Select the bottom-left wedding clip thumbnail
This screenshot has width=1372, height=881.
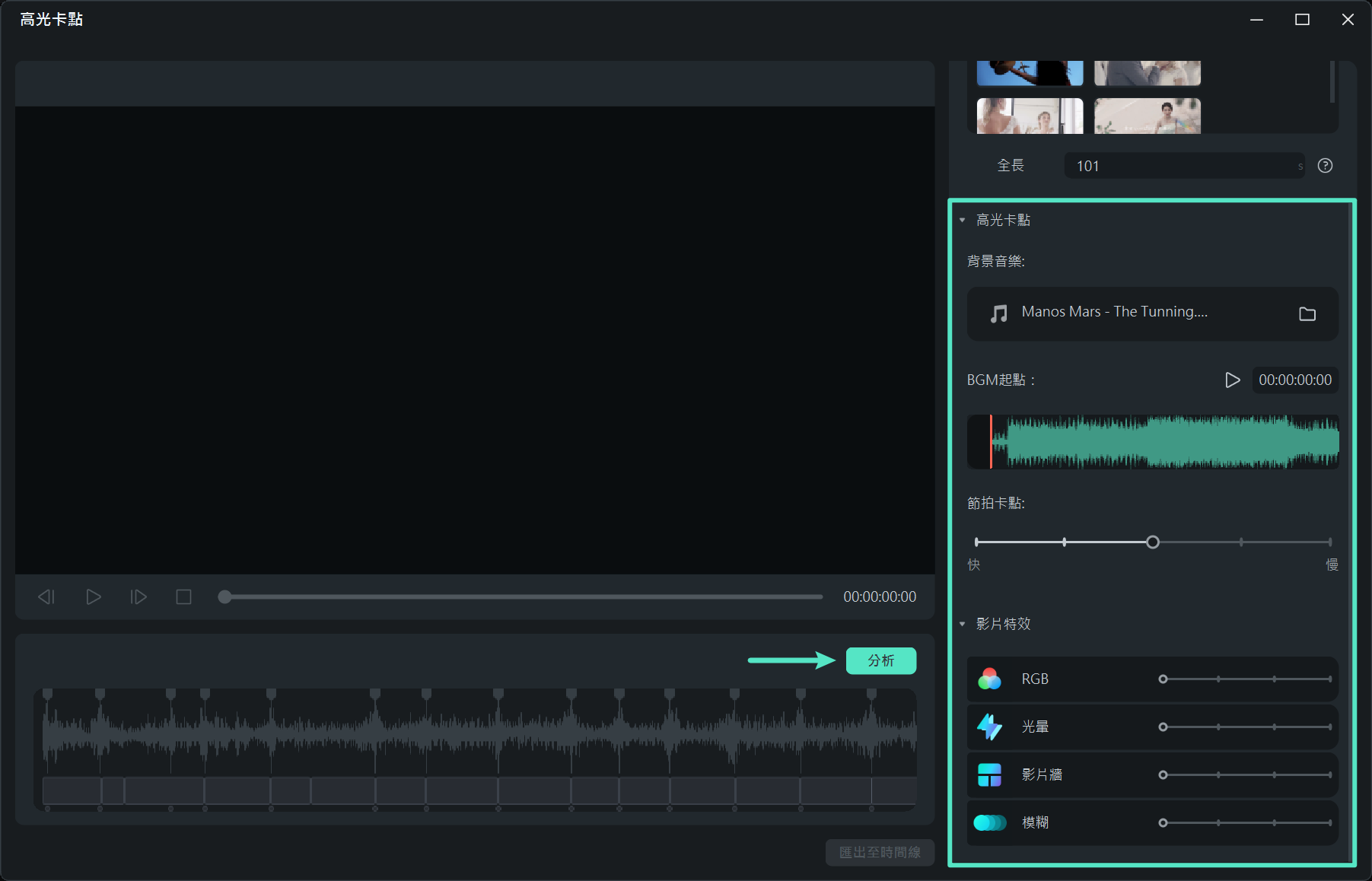click(1029, 116)
